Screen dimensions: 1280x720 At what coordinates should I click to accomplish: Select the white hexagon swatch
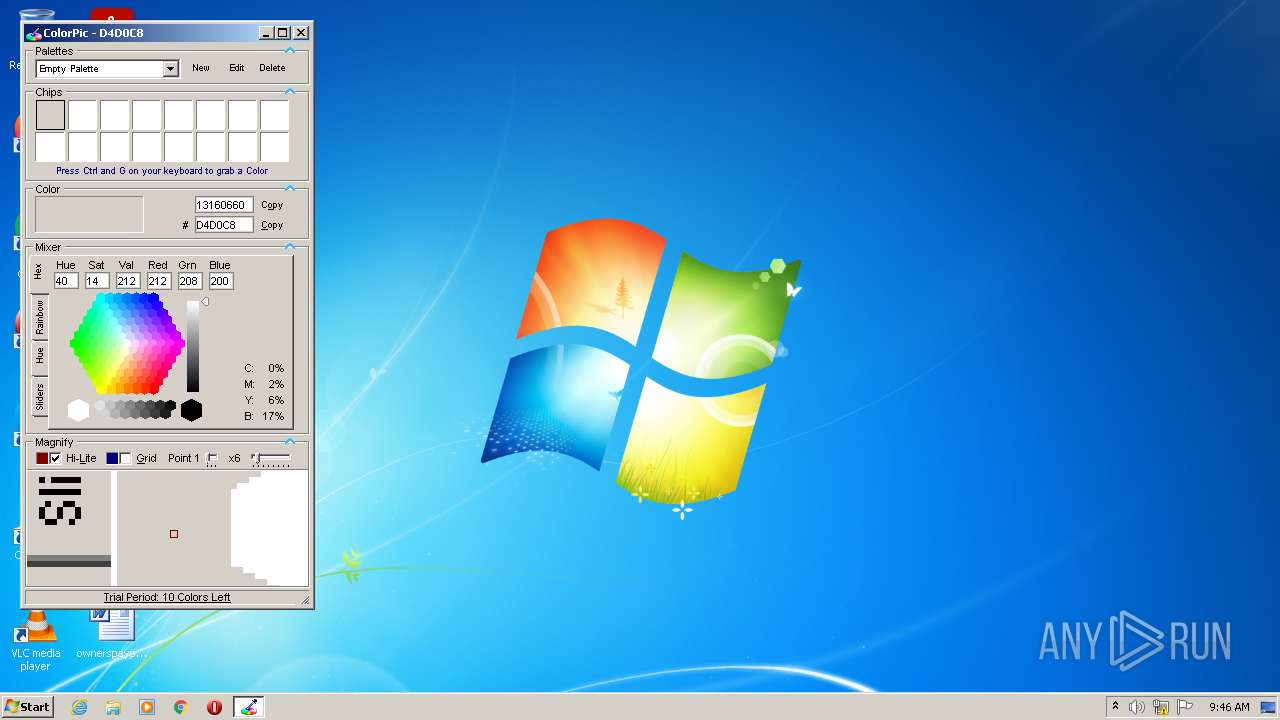point(78,410)
